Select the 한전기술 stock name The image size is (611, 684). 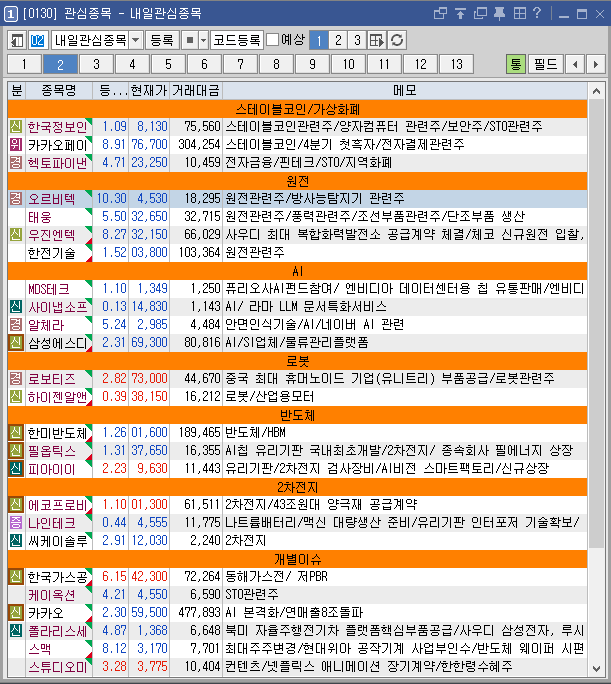tap(51, 253)
